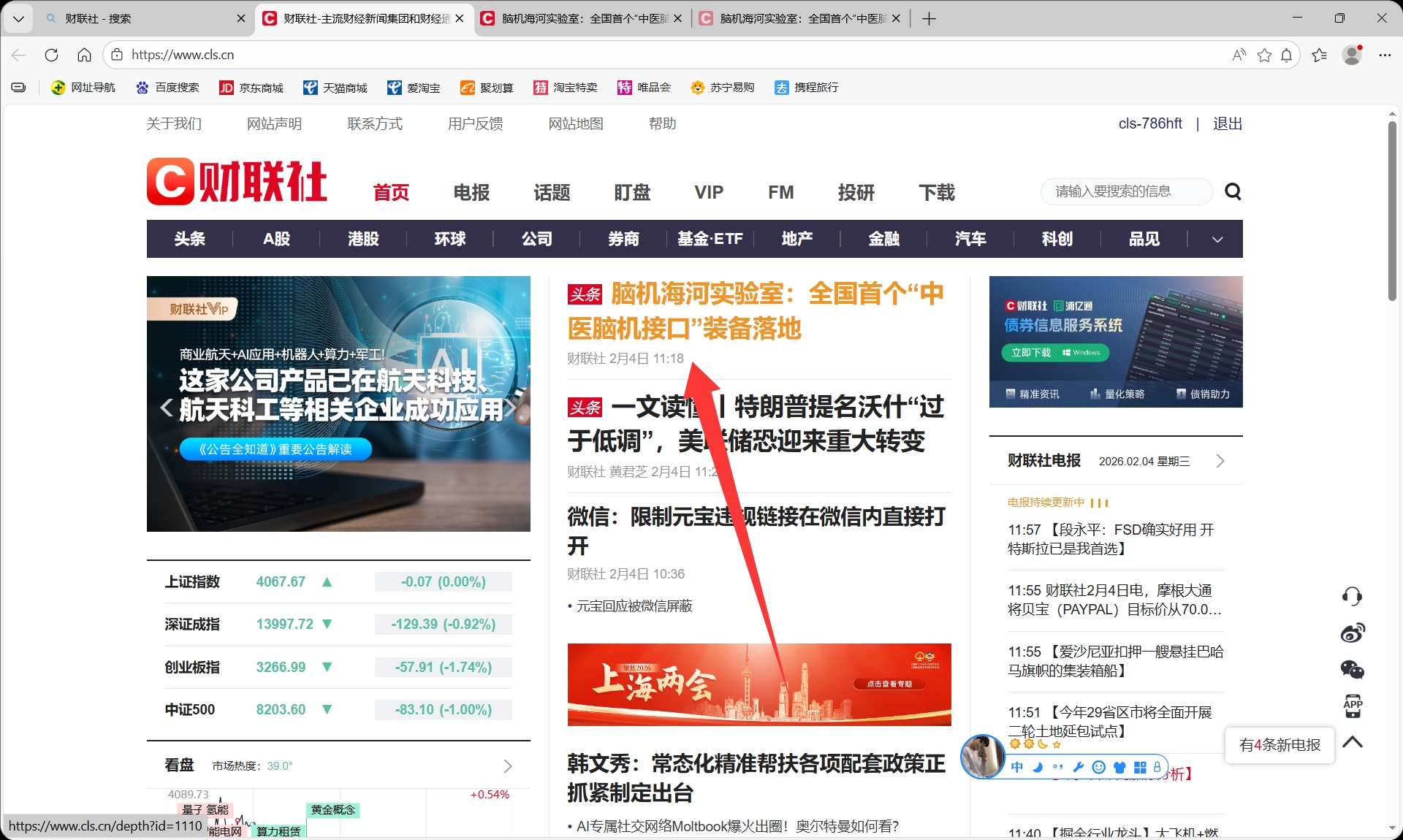
Task: Open the tab list dropdown
Action: click(x=18, y=18)
